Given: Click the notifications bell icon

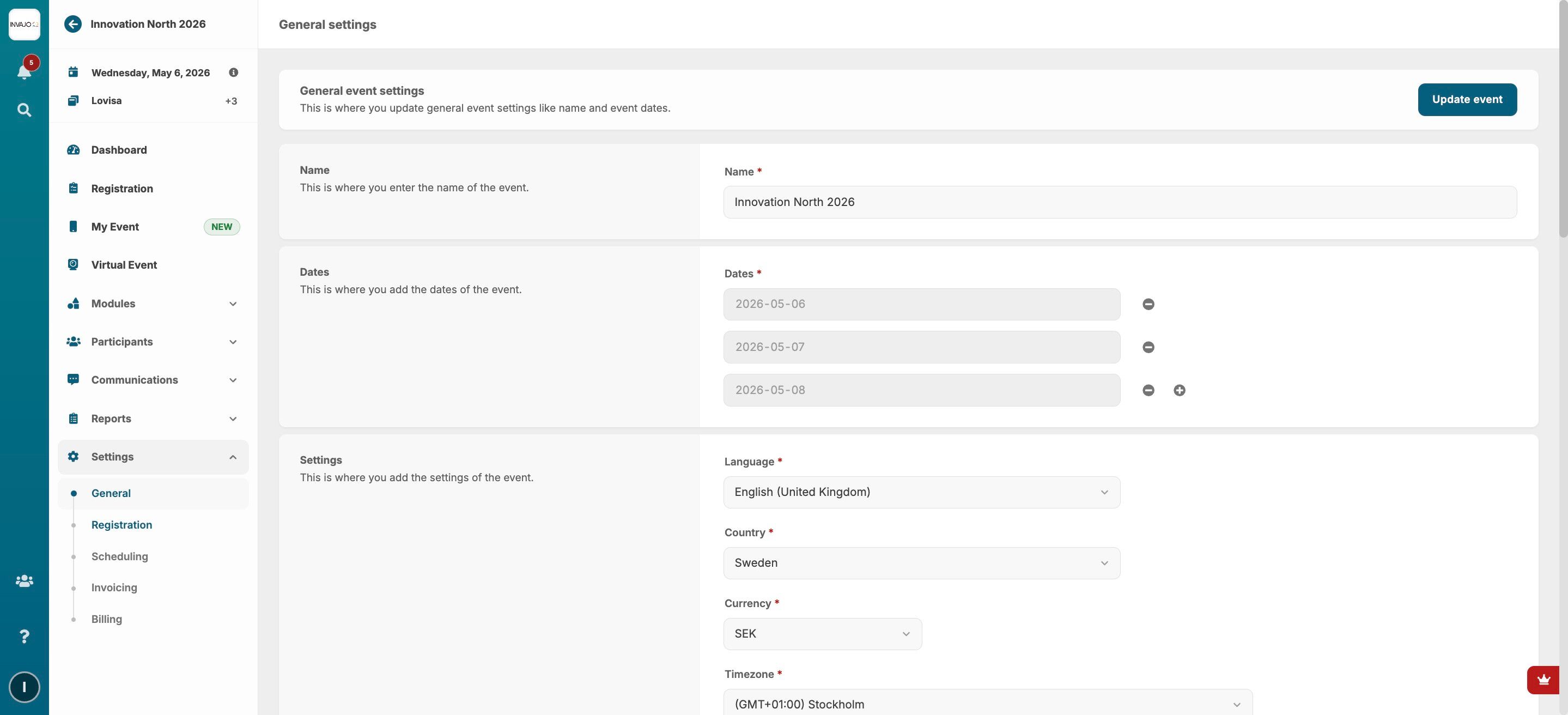Looking at the screenshot, I should (24, 72).
